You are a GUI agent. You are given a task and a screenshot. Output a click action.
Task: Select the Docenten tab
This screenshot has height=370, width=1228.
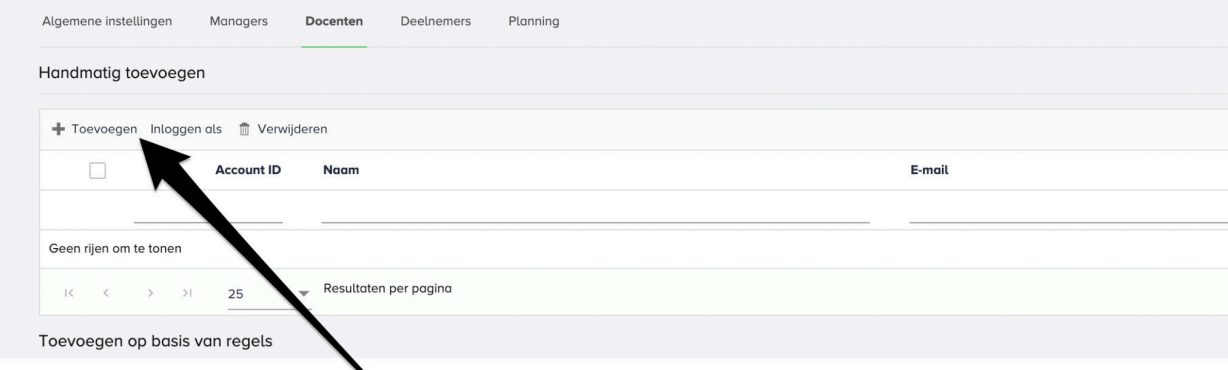click(x=334, y=22)
